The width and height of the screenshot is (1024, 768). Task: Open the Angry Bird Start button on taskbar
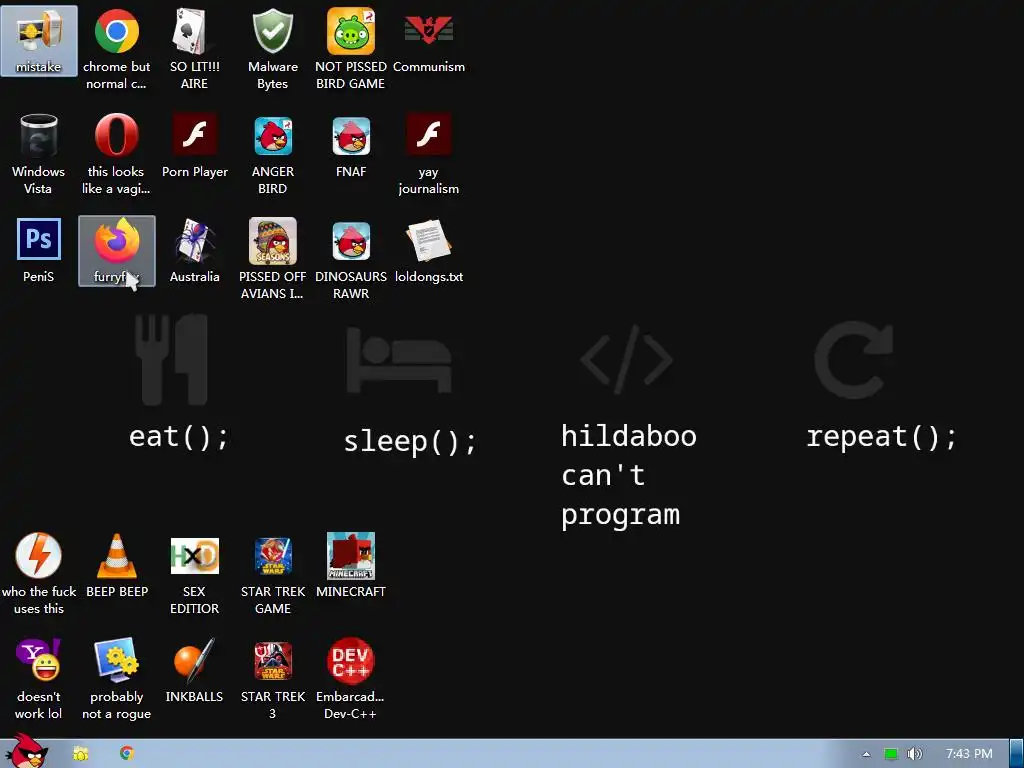coord(26,751)
